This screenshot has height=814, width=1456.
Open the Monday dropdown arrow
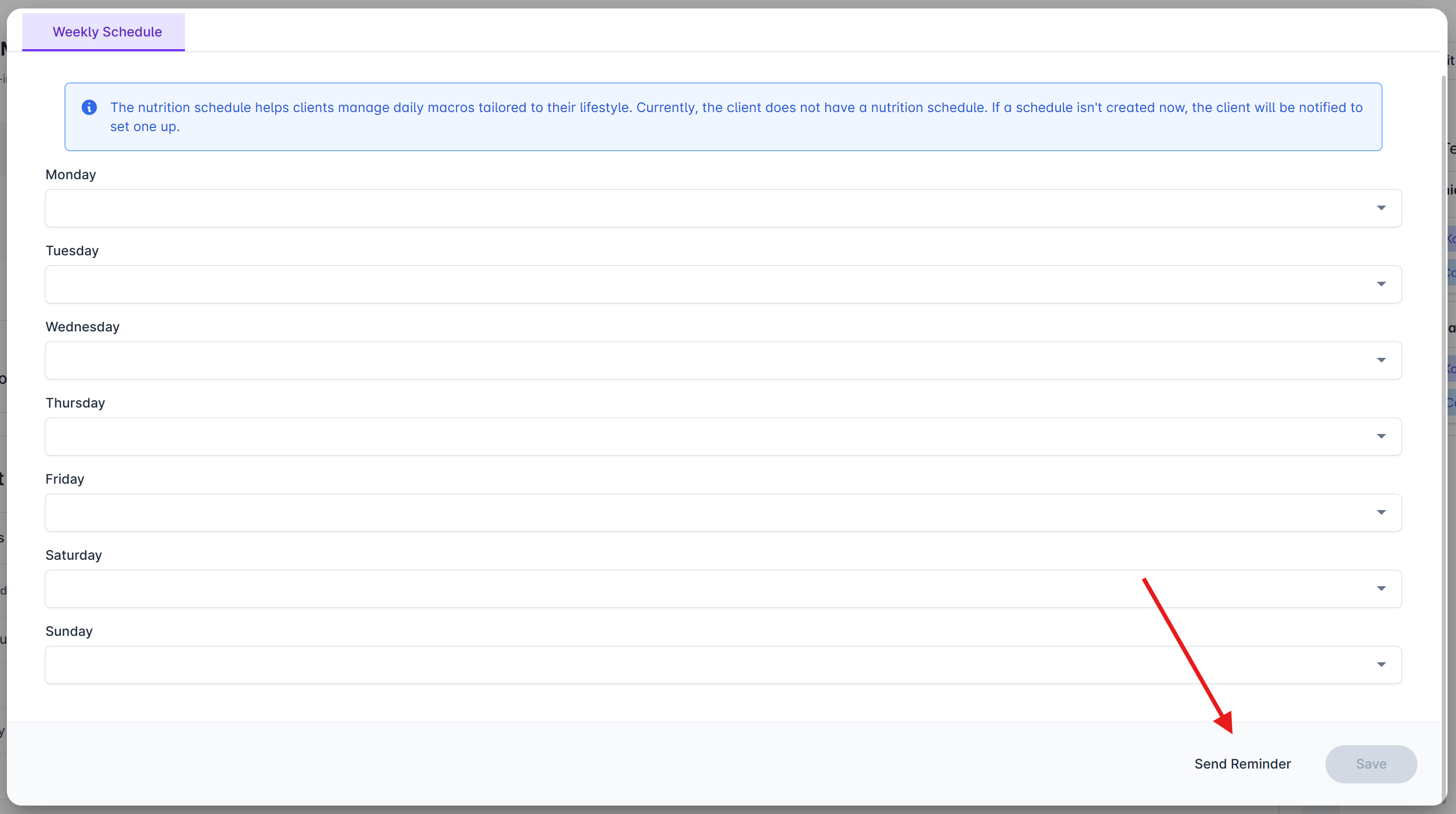[x=1381, y=208]
